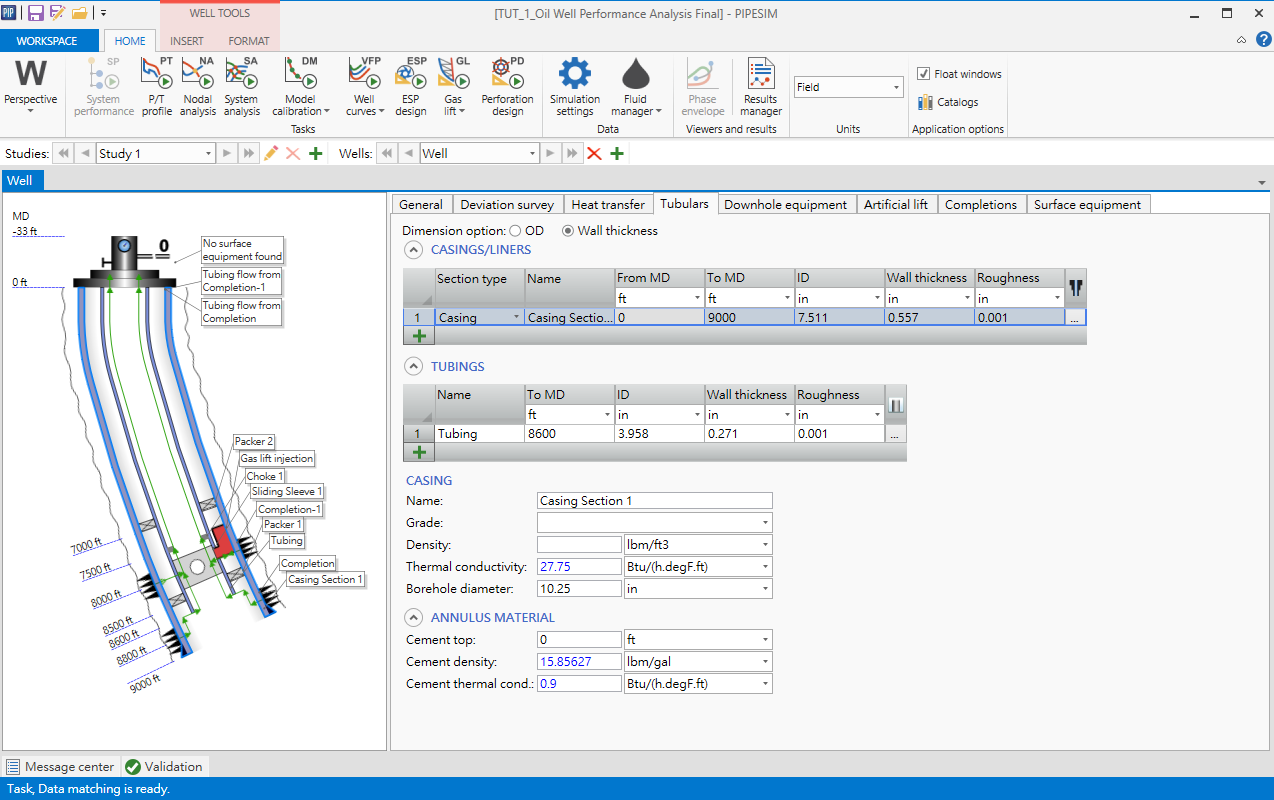Run the P/T profile task
This screenshot has width=1274, height=800.
156,87
